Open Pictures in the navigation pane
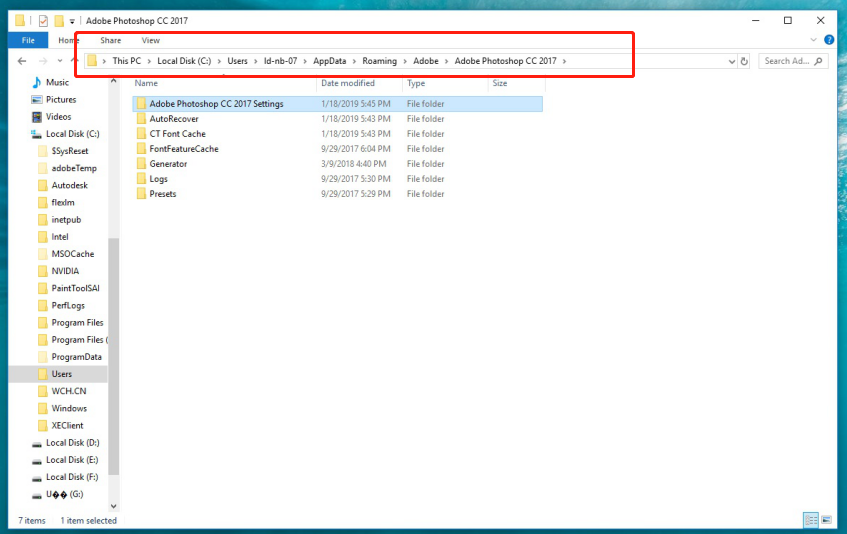The width and height of the screenshot is (847, 534). click(61, 100)
